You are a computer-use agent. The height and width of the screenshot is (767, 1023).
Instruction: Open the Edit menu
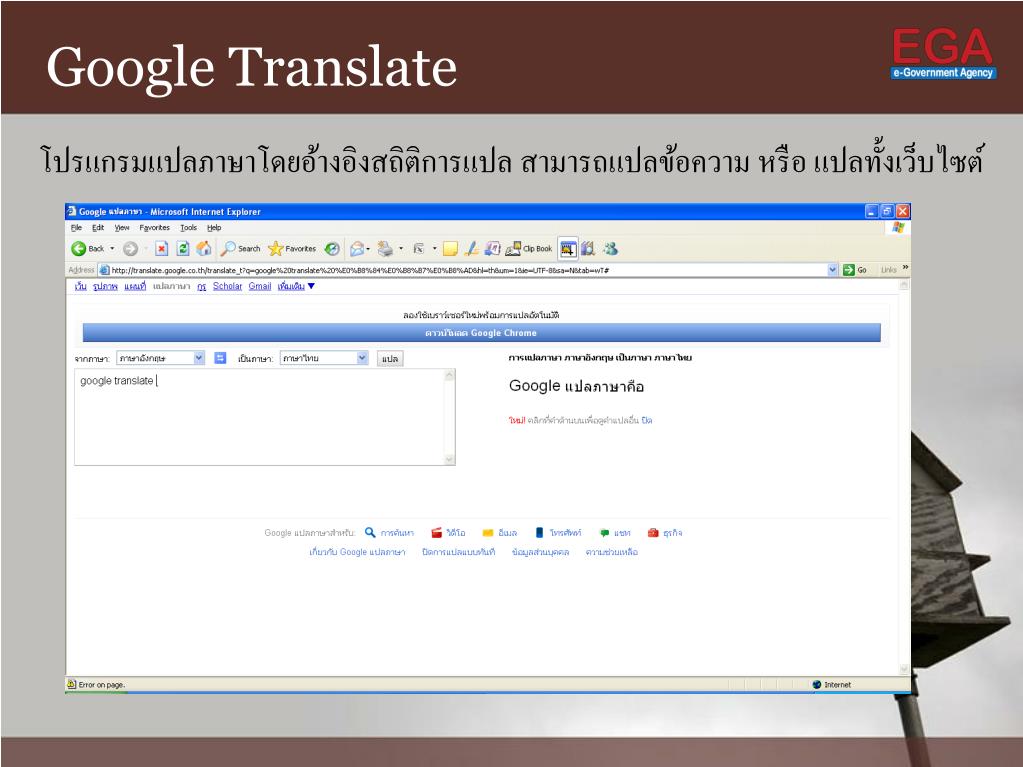tap(98, 228)
